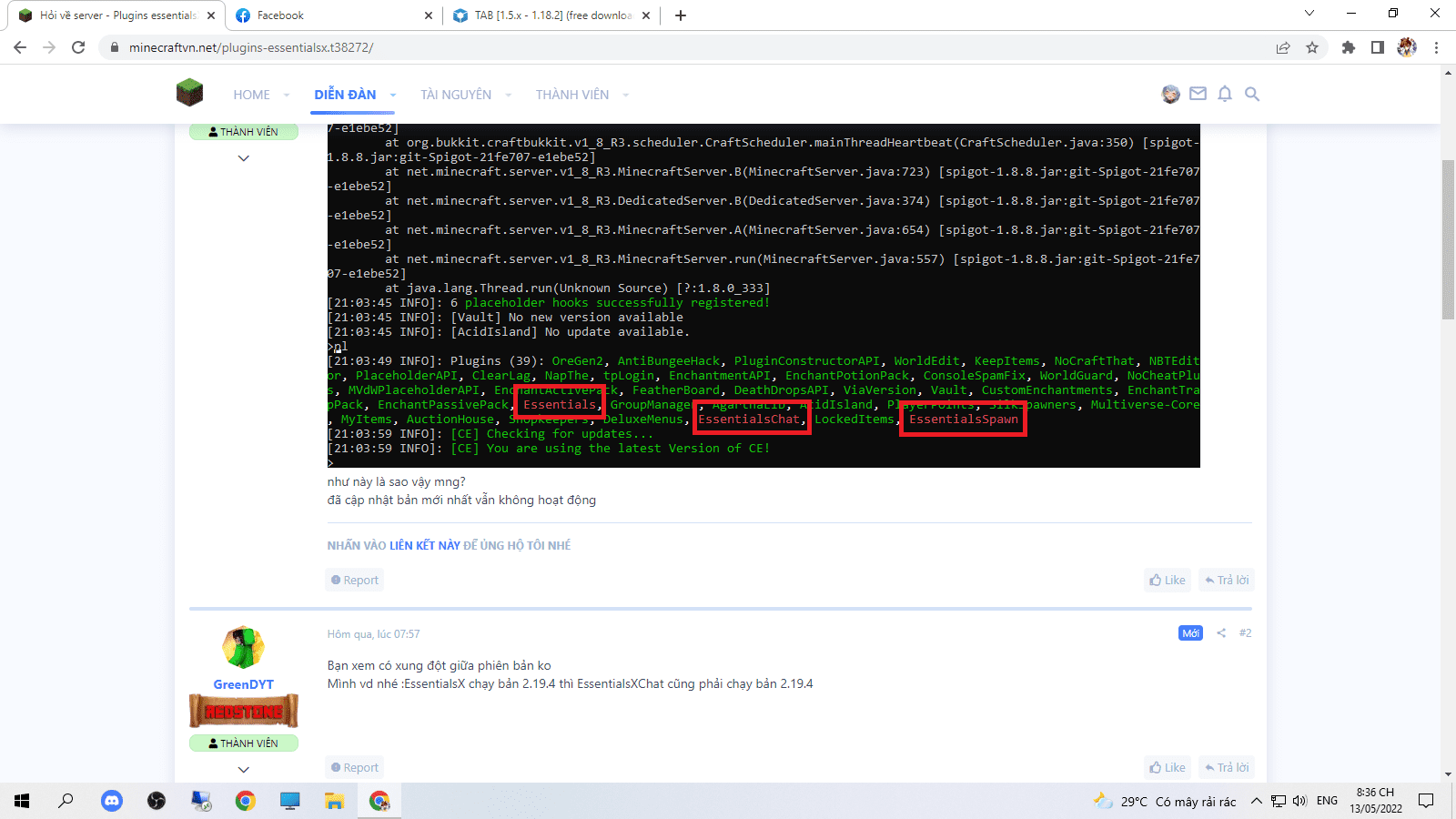Open a new browser tab
Viewport: 1456px width, 819px height.
click(681, 15)
